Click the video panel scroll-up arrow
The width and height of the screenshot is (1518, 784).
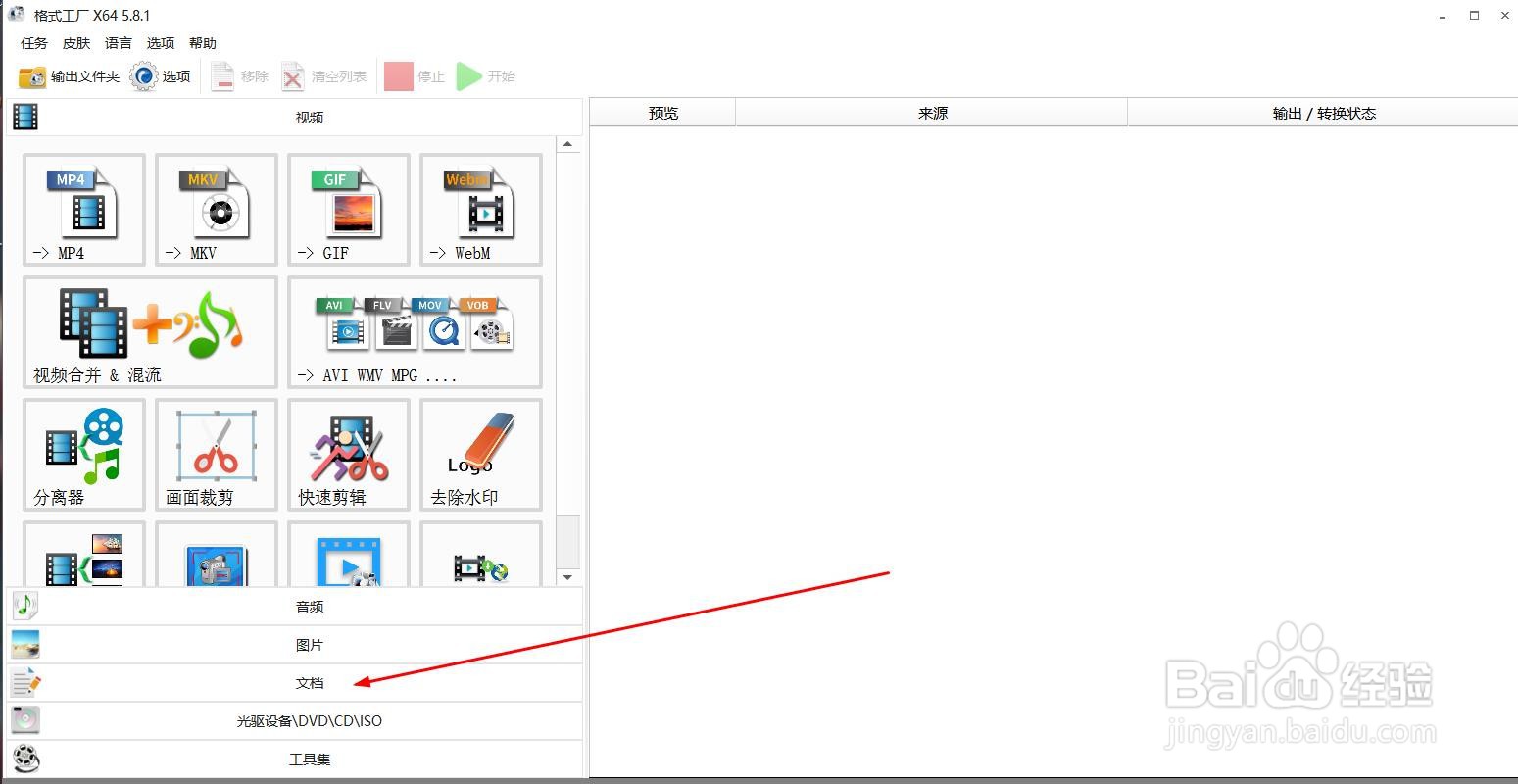click(x=568, y=145)
